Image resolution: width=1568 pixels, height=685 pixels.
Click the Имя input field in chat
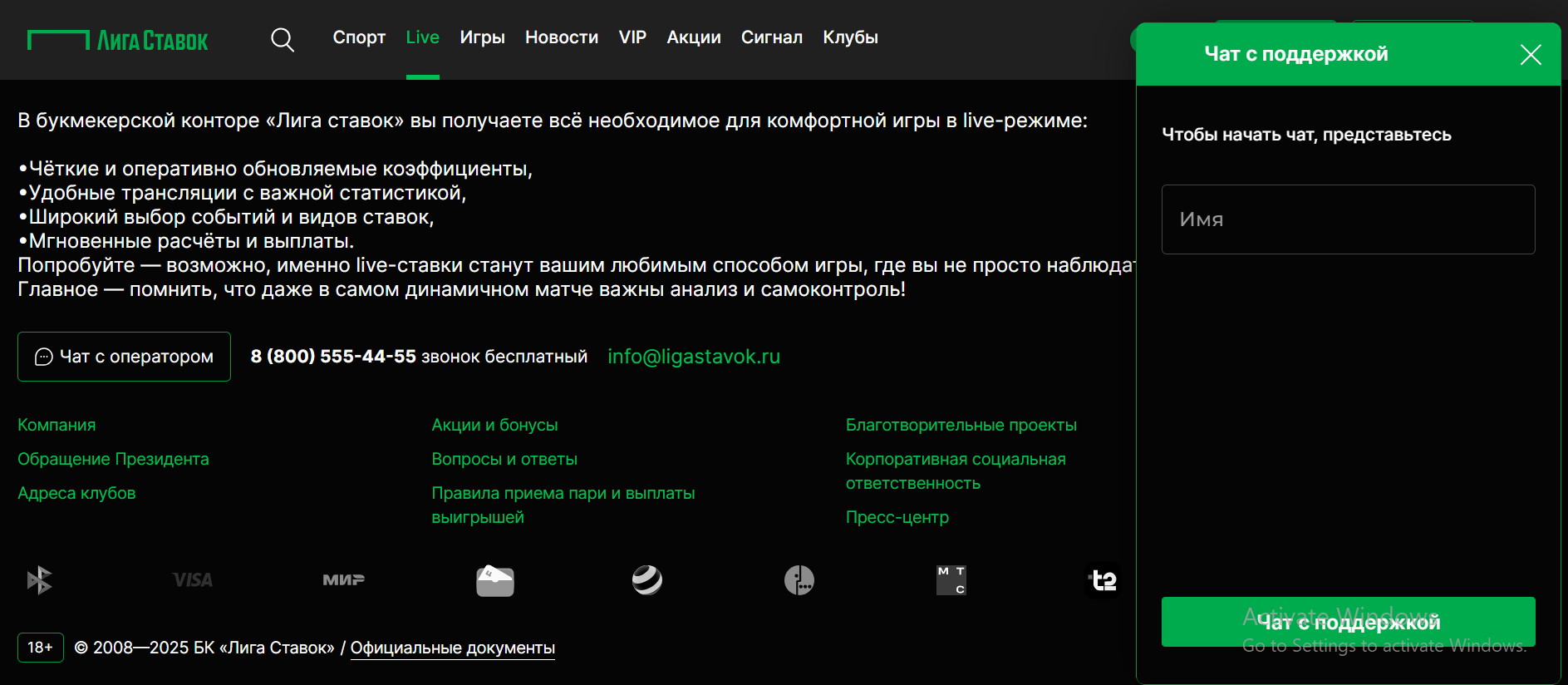click(1348, 219)
